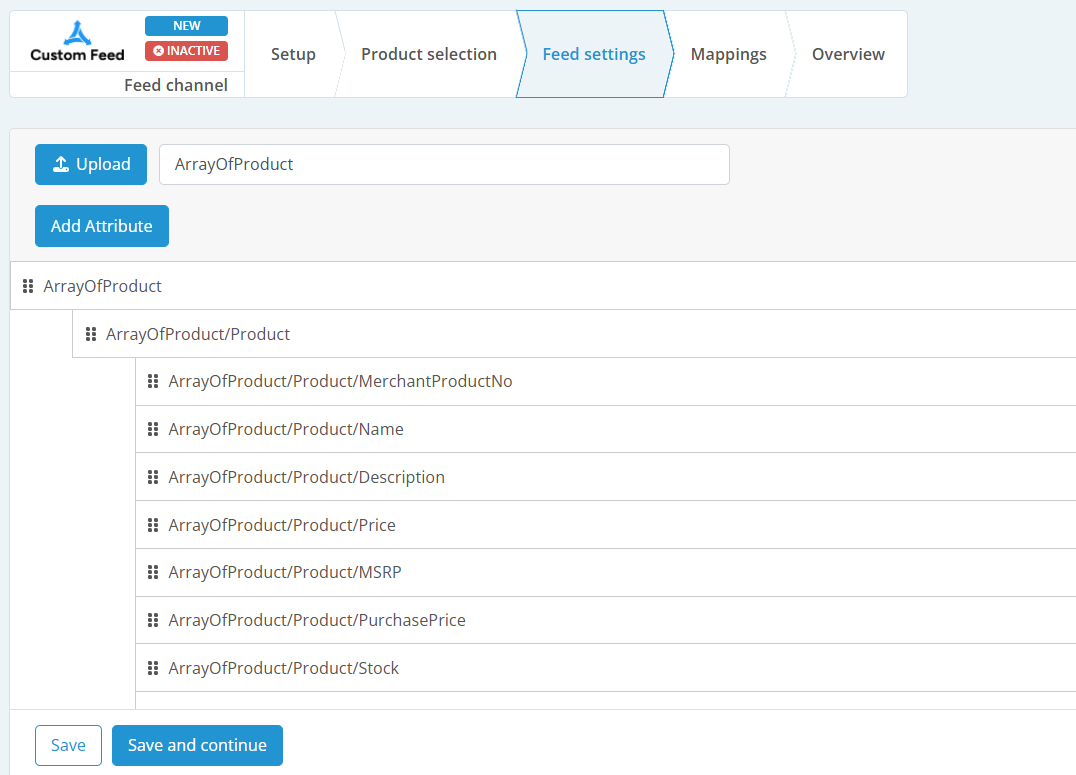
Task: Click drag handle icon for Product/Name row
Action: tap(153, 429)
